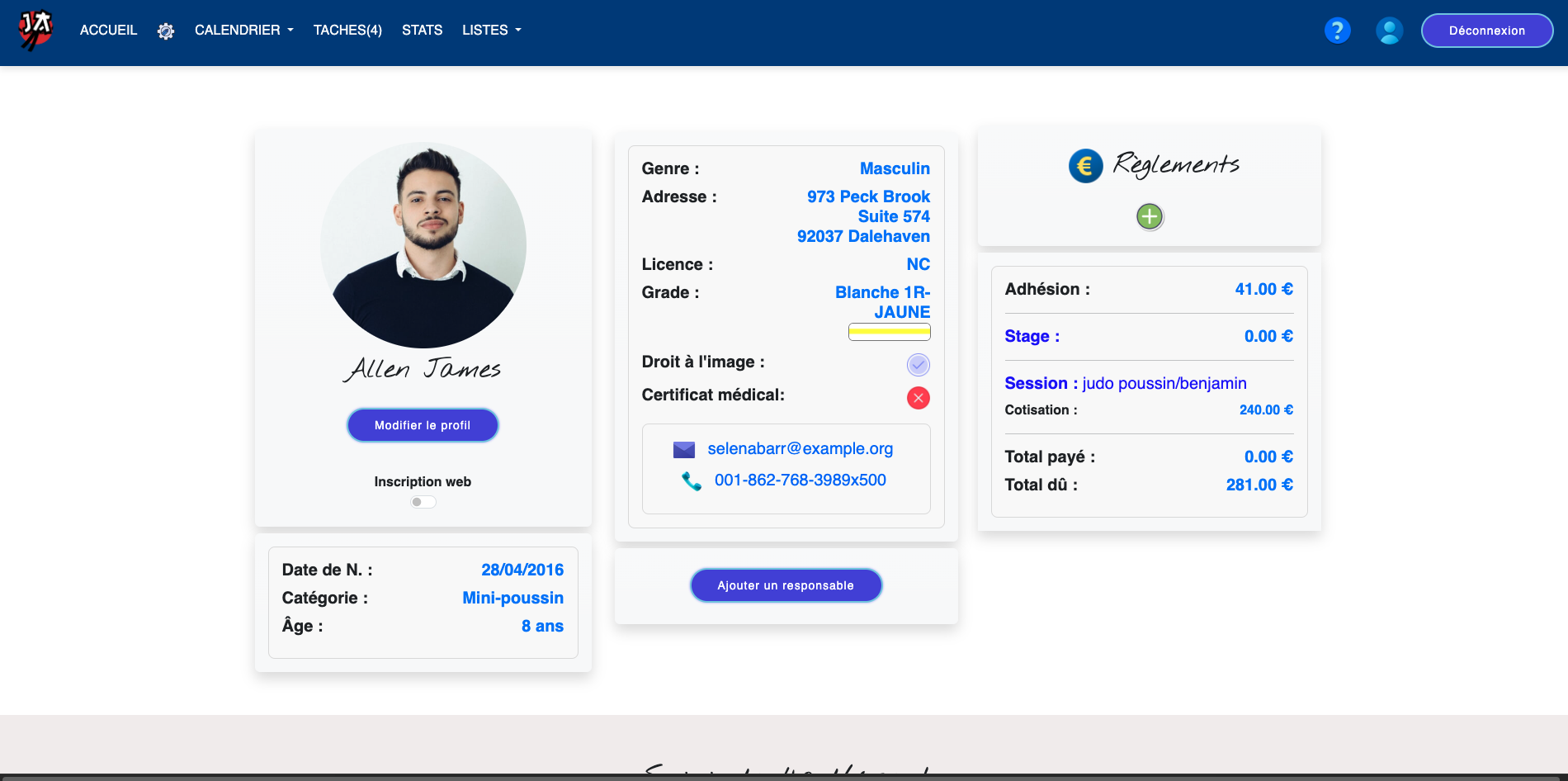
Task: Toggle the Inscription web switch
Action: click(x=423, y=502)
